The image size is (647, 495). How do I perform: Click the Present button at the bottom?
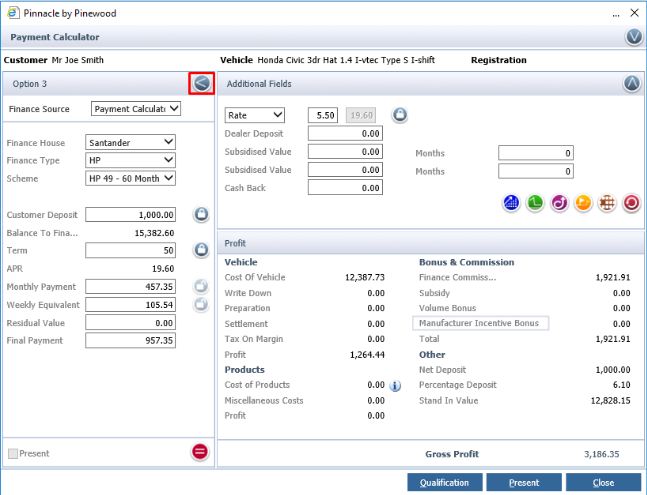(x=524, y=482)
